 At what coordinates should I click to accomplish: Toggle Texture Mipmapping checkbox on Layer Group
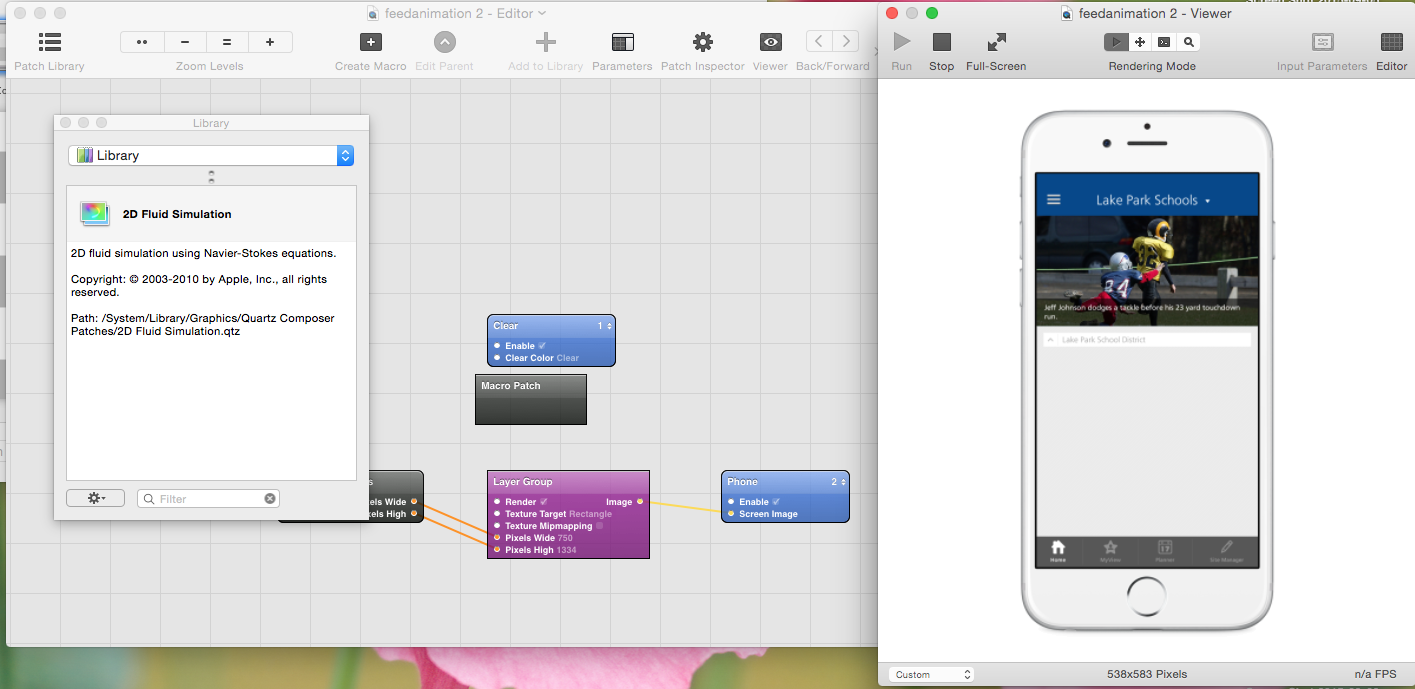pos(599,526)
